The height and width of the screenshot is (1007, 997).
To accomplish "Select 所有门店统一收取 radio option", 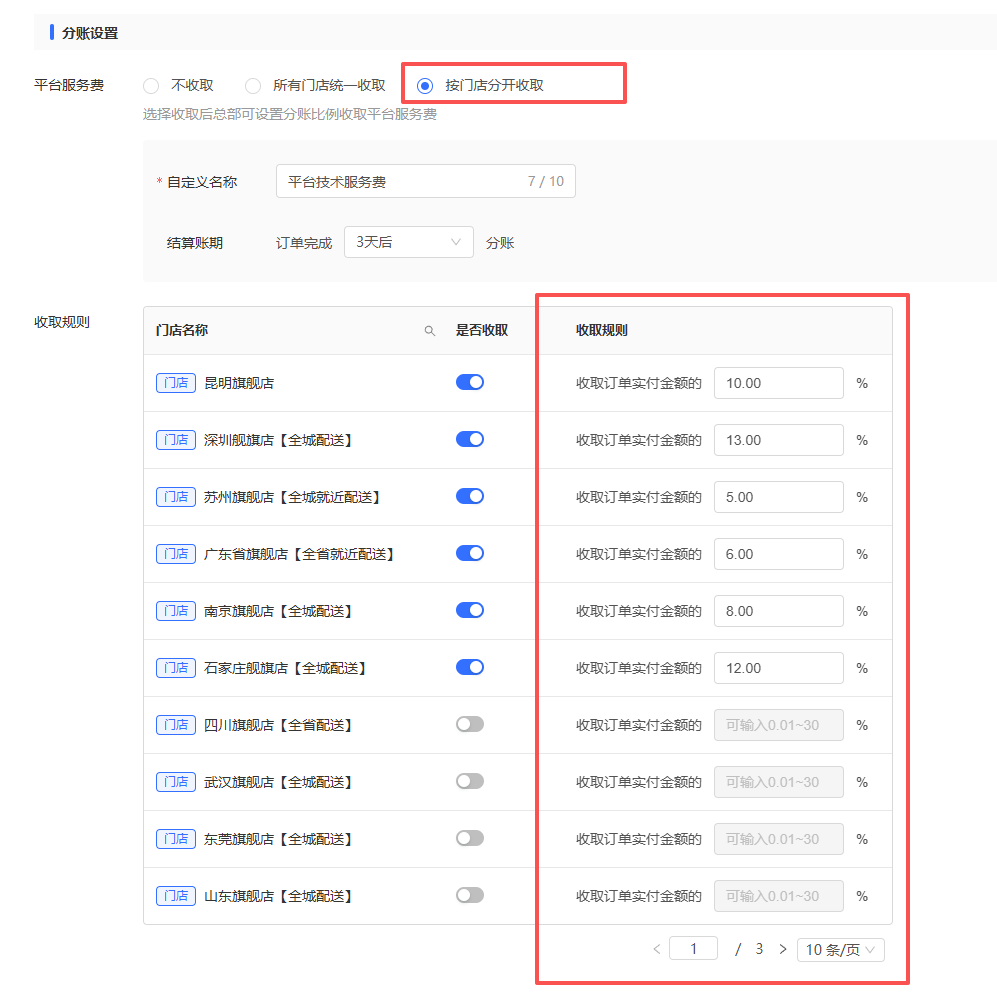I will click(x=253, y=86).
